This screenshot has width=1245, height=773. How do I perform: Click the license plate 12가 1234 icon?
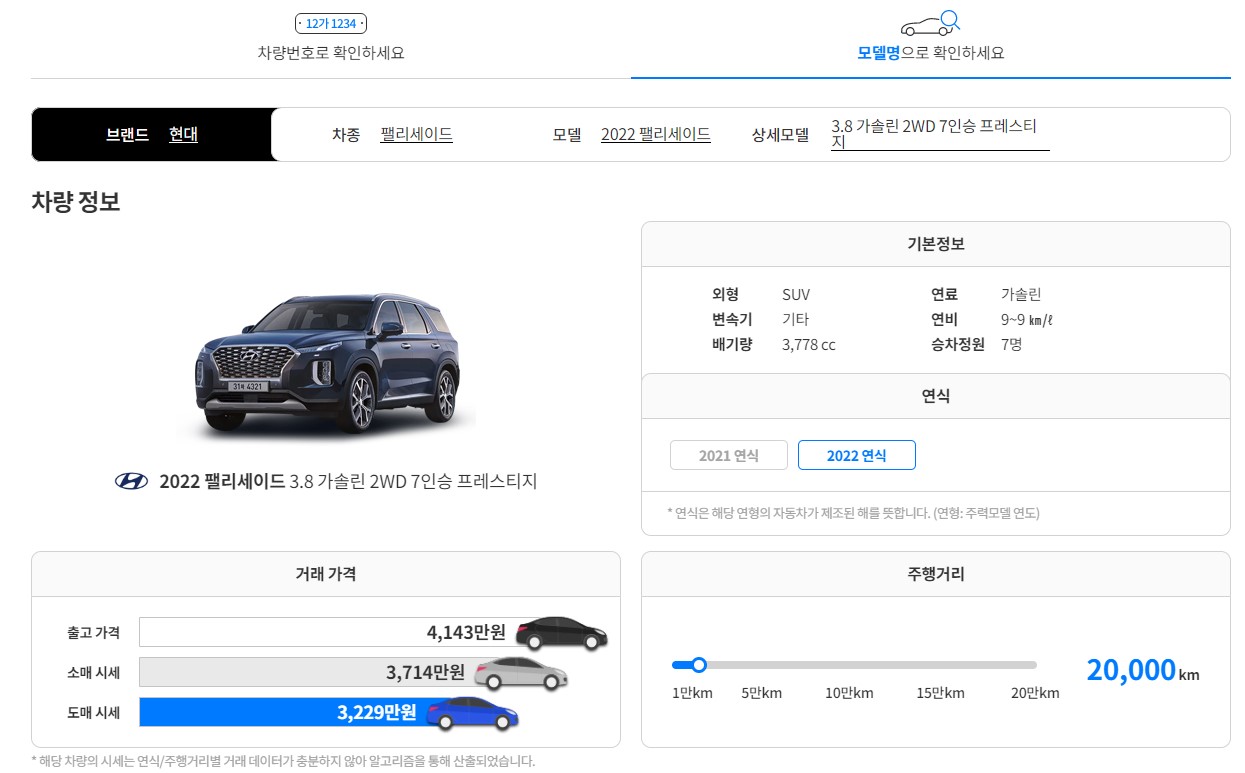point(331,23)
